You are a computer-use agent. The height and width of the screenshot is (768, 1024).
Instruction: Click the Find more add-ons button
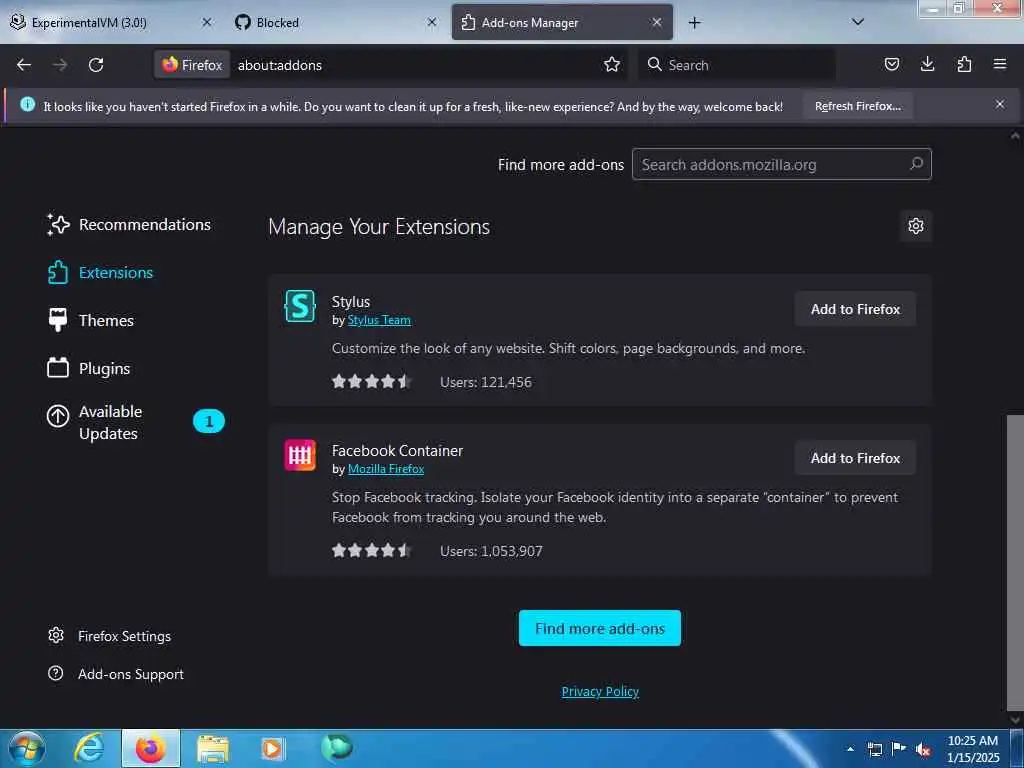coord(600,628)
